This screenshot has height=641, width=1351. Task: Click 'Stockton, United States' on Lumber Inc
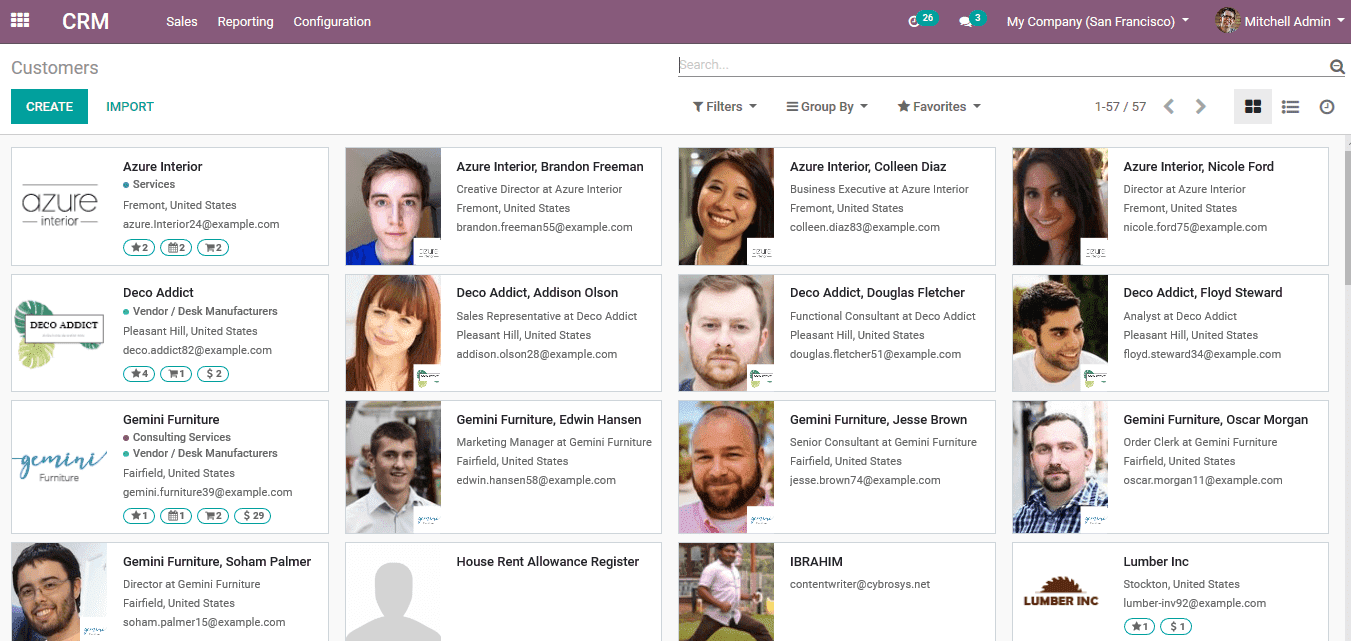(1181, 584)
